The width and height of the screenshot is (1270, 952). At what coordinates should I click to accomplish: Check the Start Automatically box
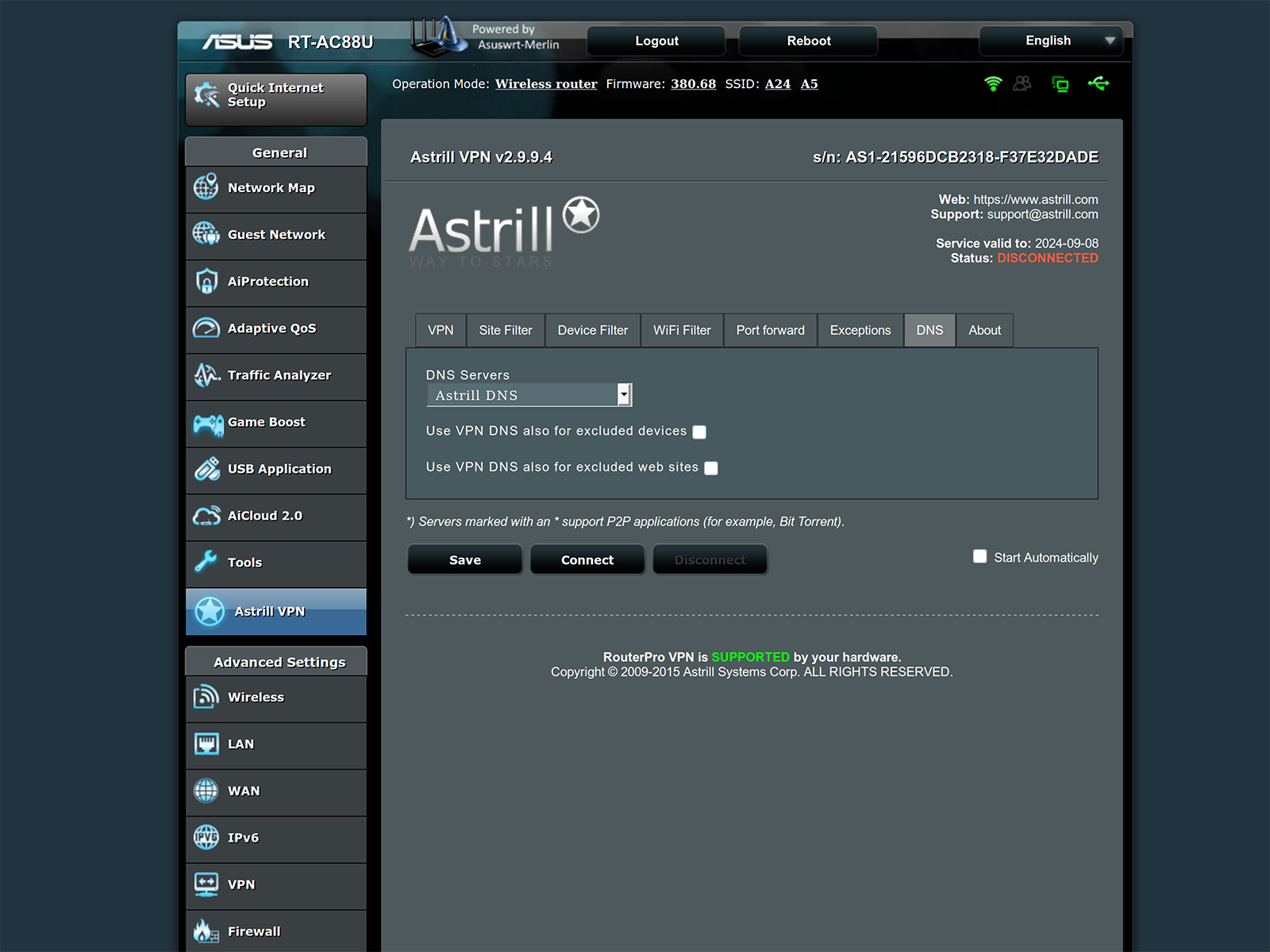pyautogui.click(x=980, y=556)
